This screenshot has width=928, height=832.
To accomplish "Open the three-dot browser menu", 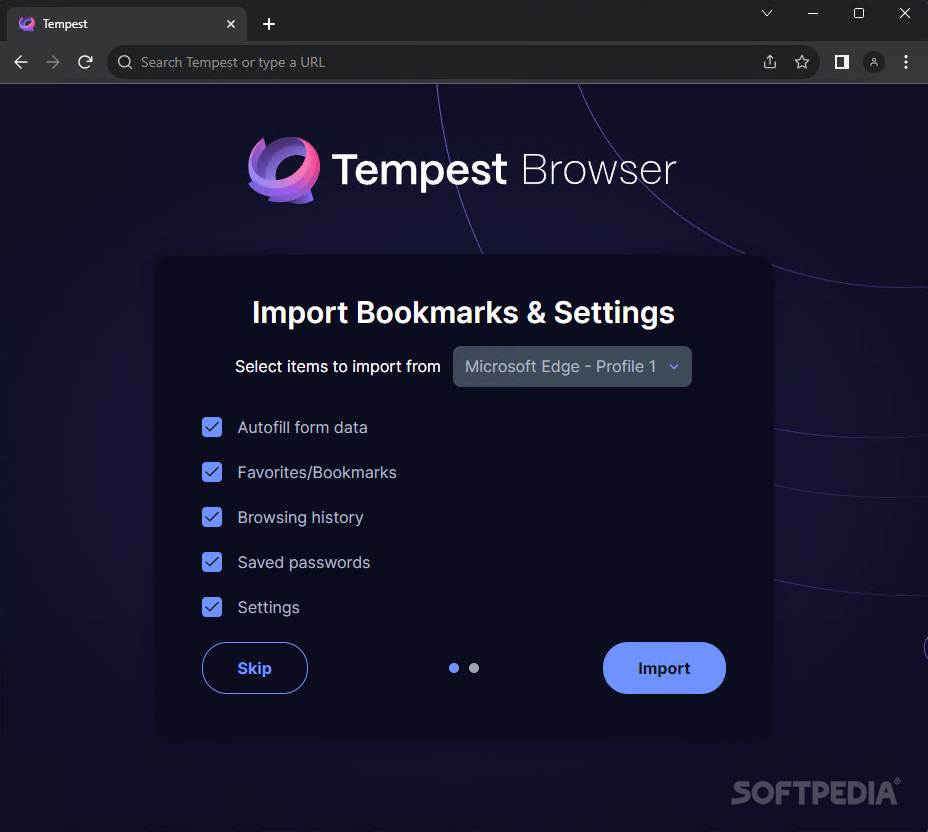I will pyautogui.click(x=906, y=62).
